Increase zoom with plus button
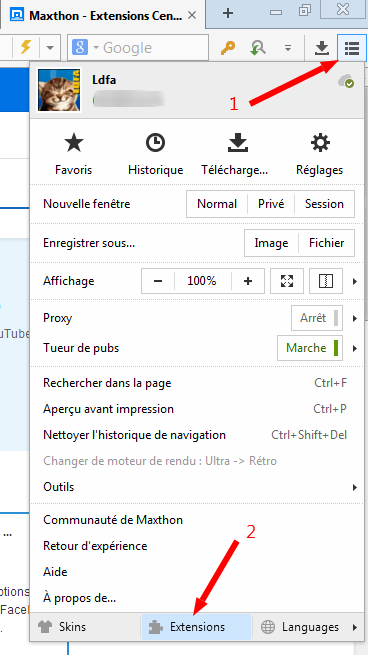368x655 pixels. (248, 281)
